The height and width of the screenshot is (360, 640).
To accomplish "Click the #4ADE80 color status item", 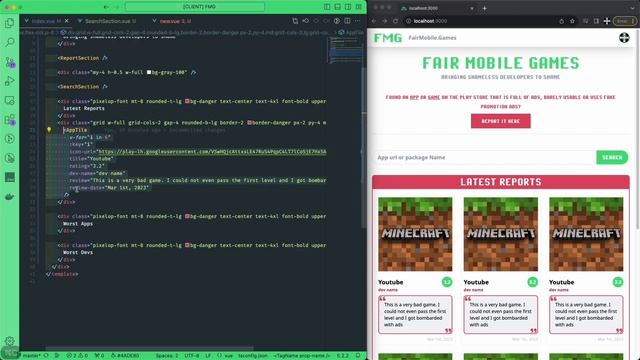I will tap(126, 356).
